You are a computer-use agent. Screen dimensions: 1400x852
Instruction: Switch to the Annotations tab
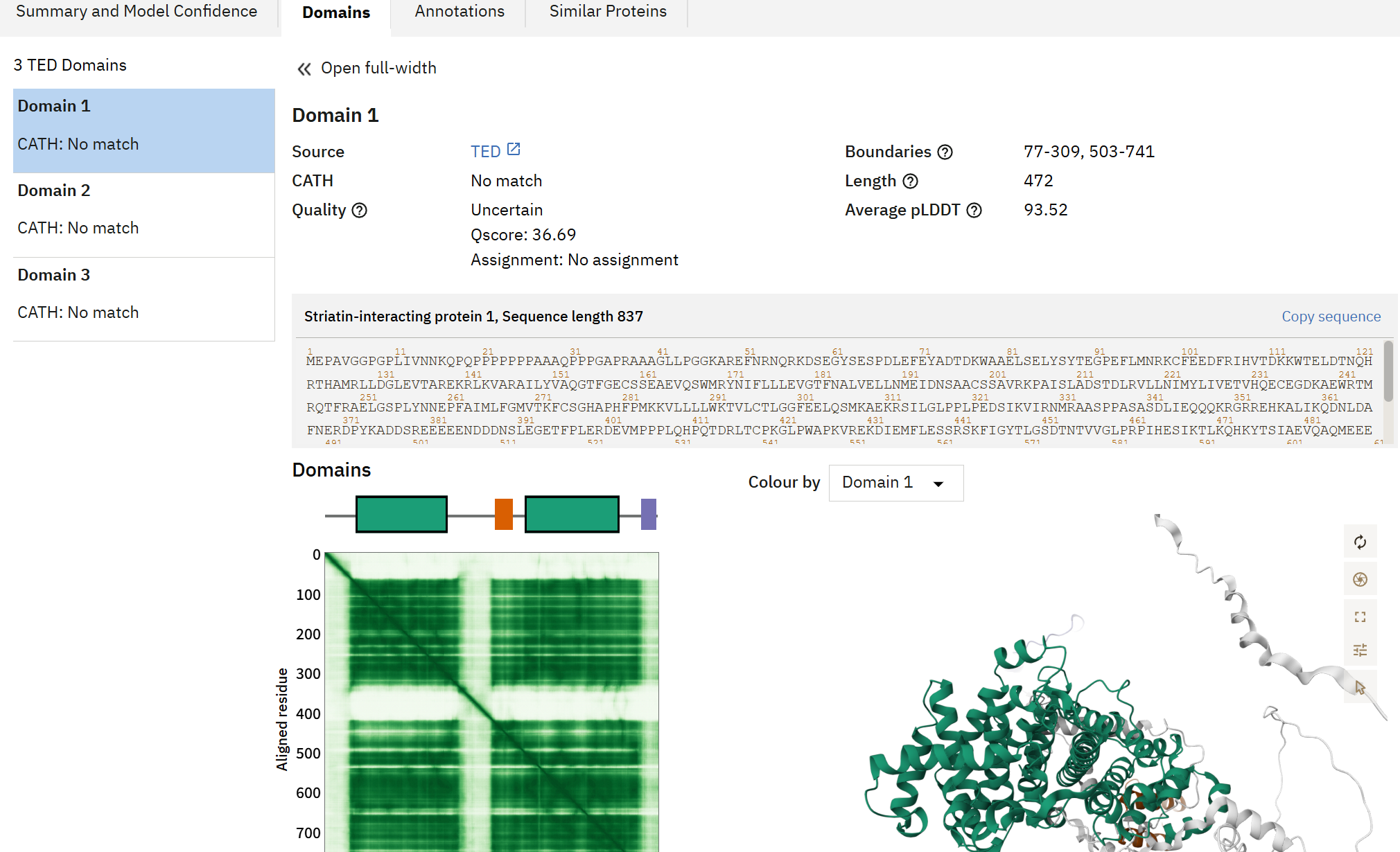point(459,12)
